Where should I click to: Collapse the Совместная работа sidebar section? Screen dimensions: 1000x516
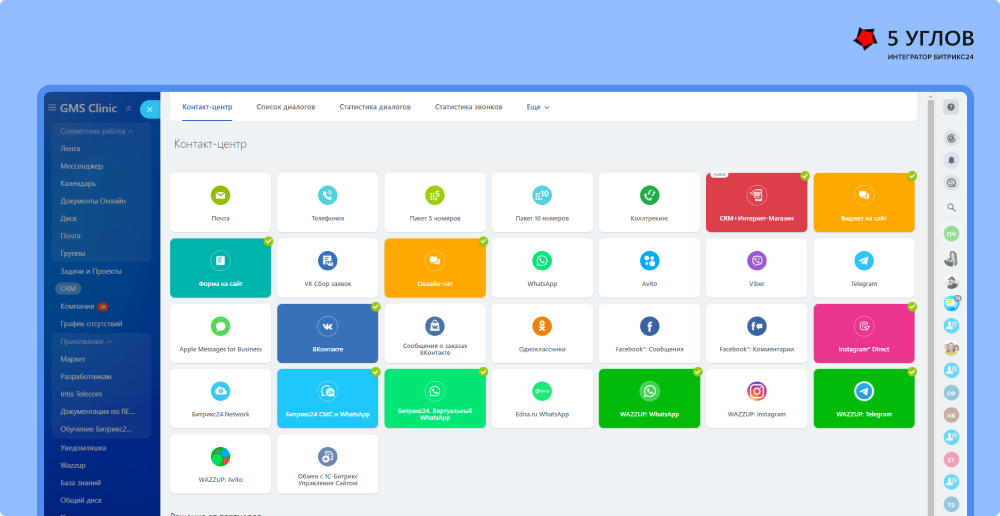(x=131, y=131)
